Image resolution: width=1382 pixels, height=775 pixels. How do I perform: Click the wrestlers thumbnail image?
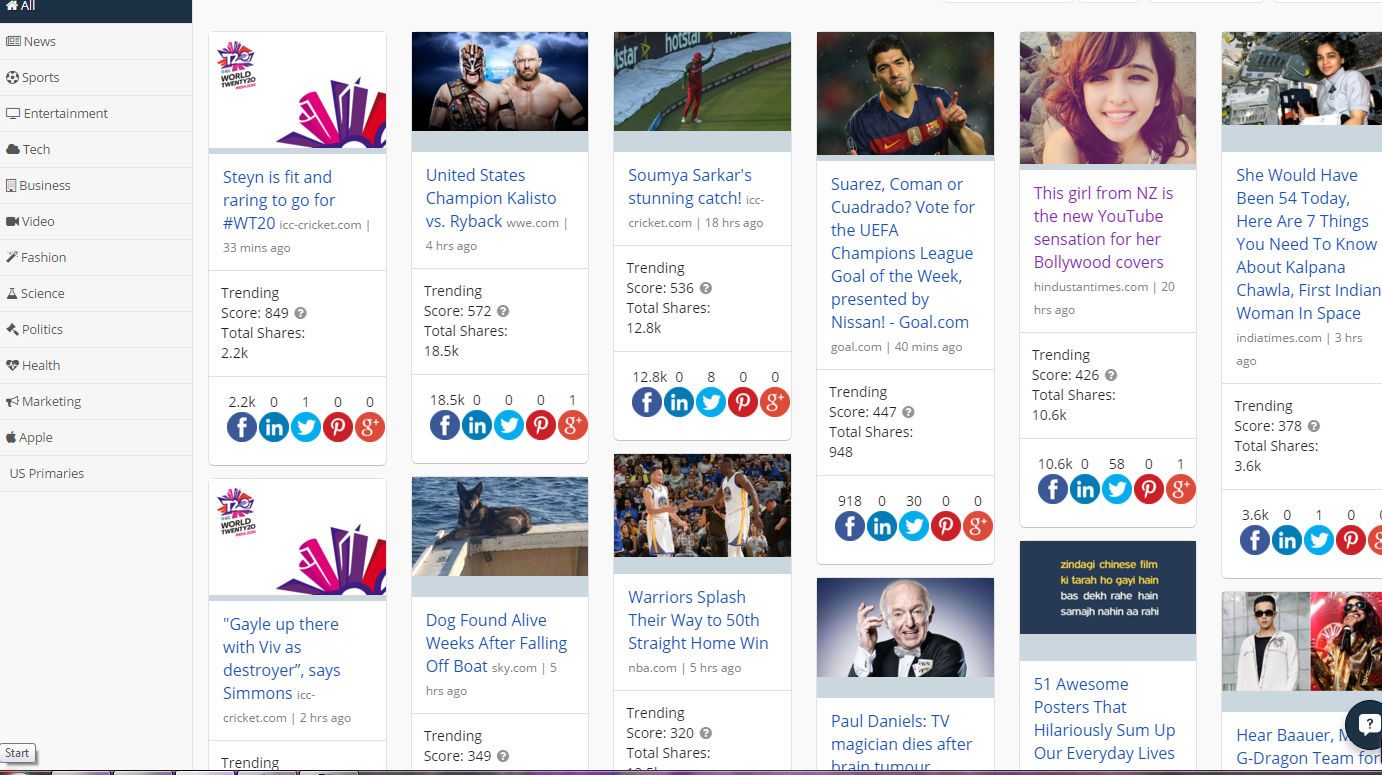pyautogui.click(x=500, y=81)
